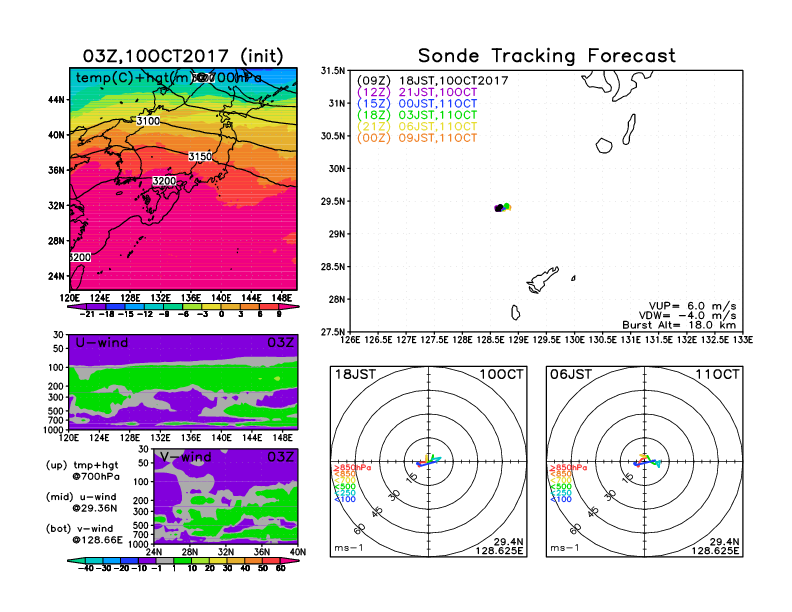Click the "133E" longitude axis tick
This screenshot has height=612, width=792.
click(743, 340)
